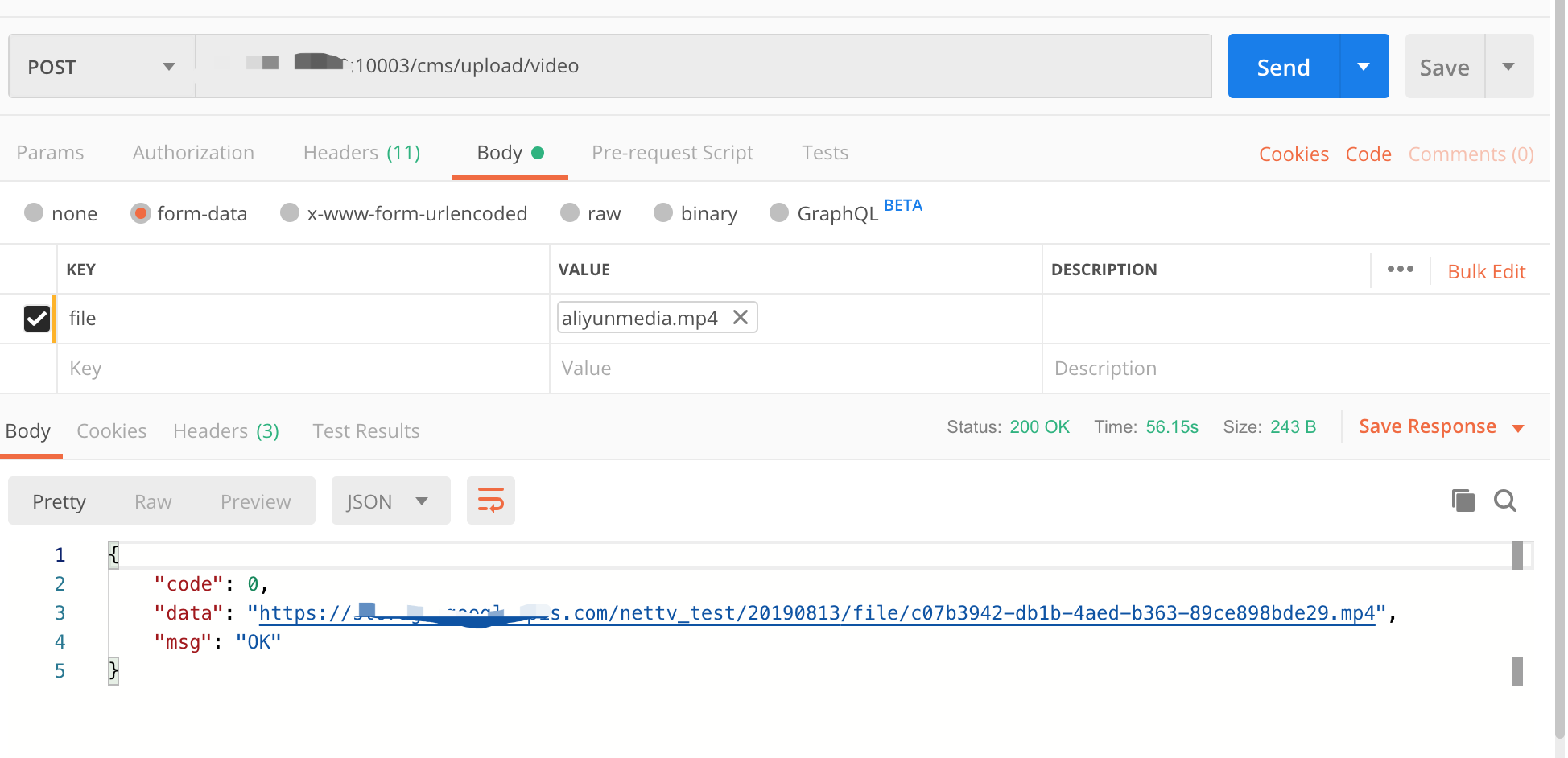This screenshot has width=1568, height=758.
Task: Expand the Save button options arrow
Action: click(1509, 66)
